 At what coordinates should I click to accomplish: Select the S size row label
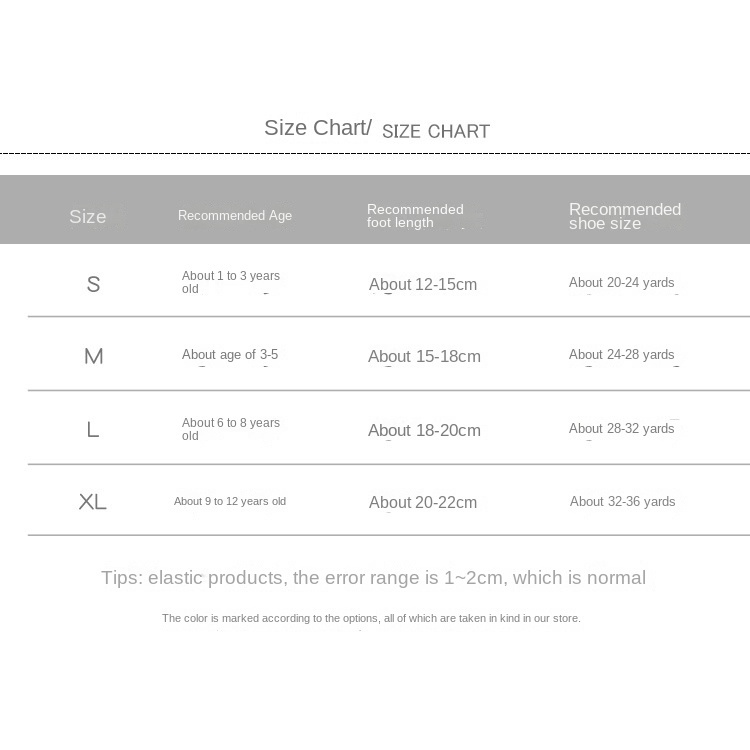93,285
